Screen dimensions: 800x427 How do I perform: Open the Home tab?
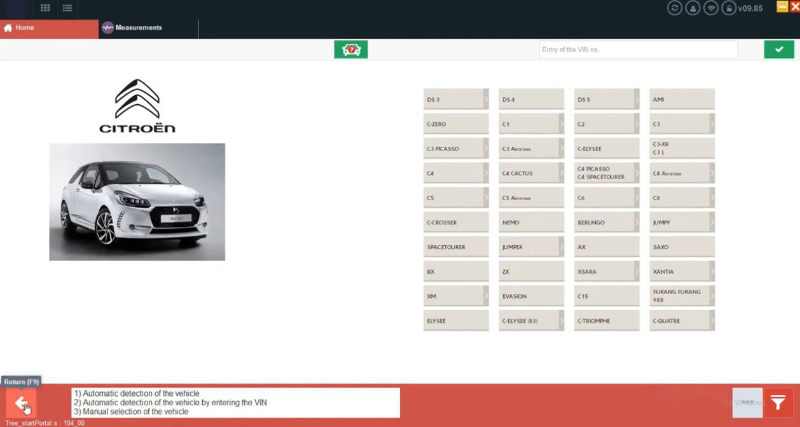pos(49,28)
